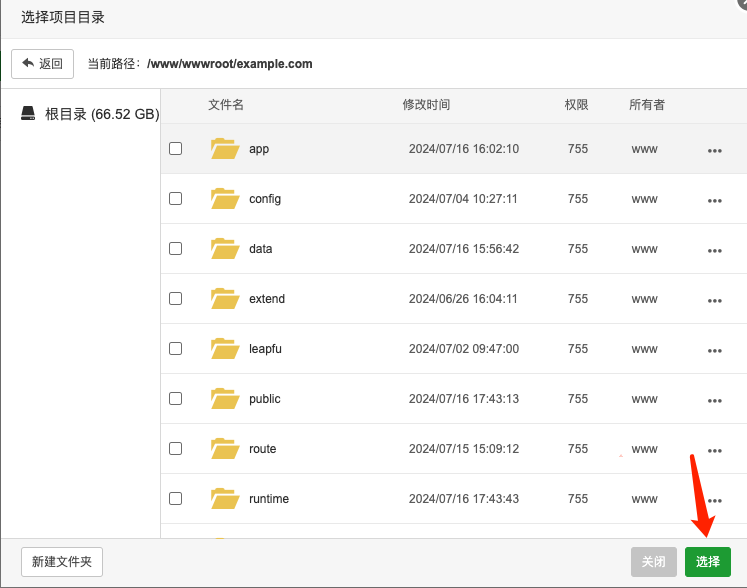
Task: Sort by 修改时间 column header
Action: click(x=426, y=105)
